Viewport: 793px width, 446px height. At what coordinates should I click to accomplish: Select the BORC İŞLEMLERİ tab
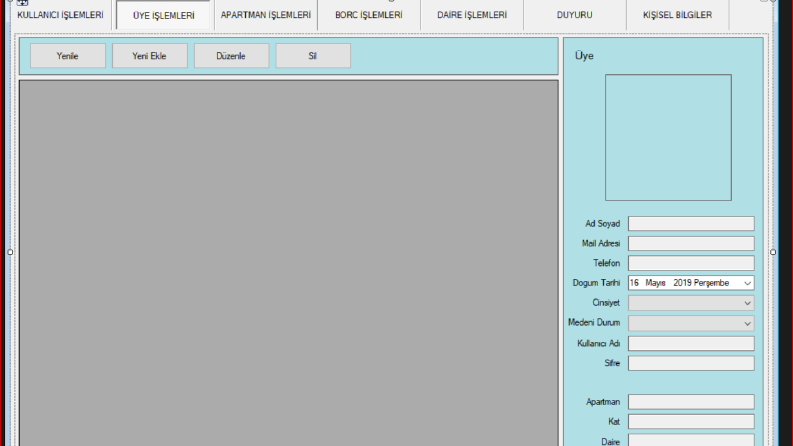click(x=369, y=15)
